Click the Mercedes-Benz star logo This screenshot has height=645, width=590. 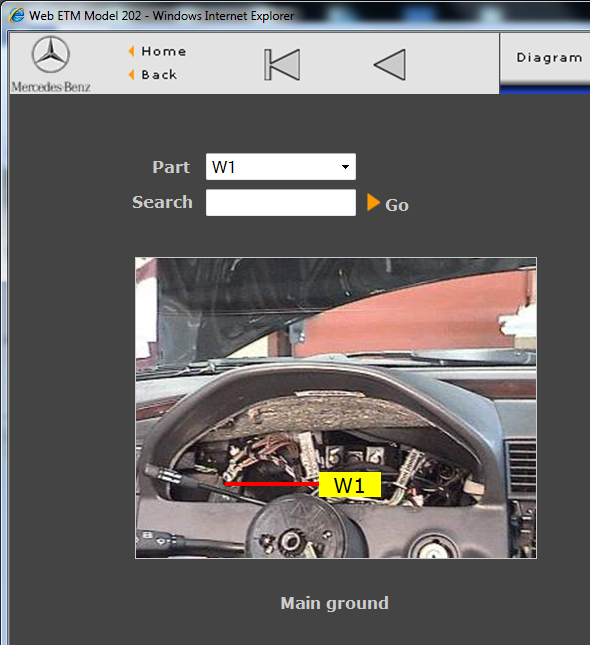(51, 54)
